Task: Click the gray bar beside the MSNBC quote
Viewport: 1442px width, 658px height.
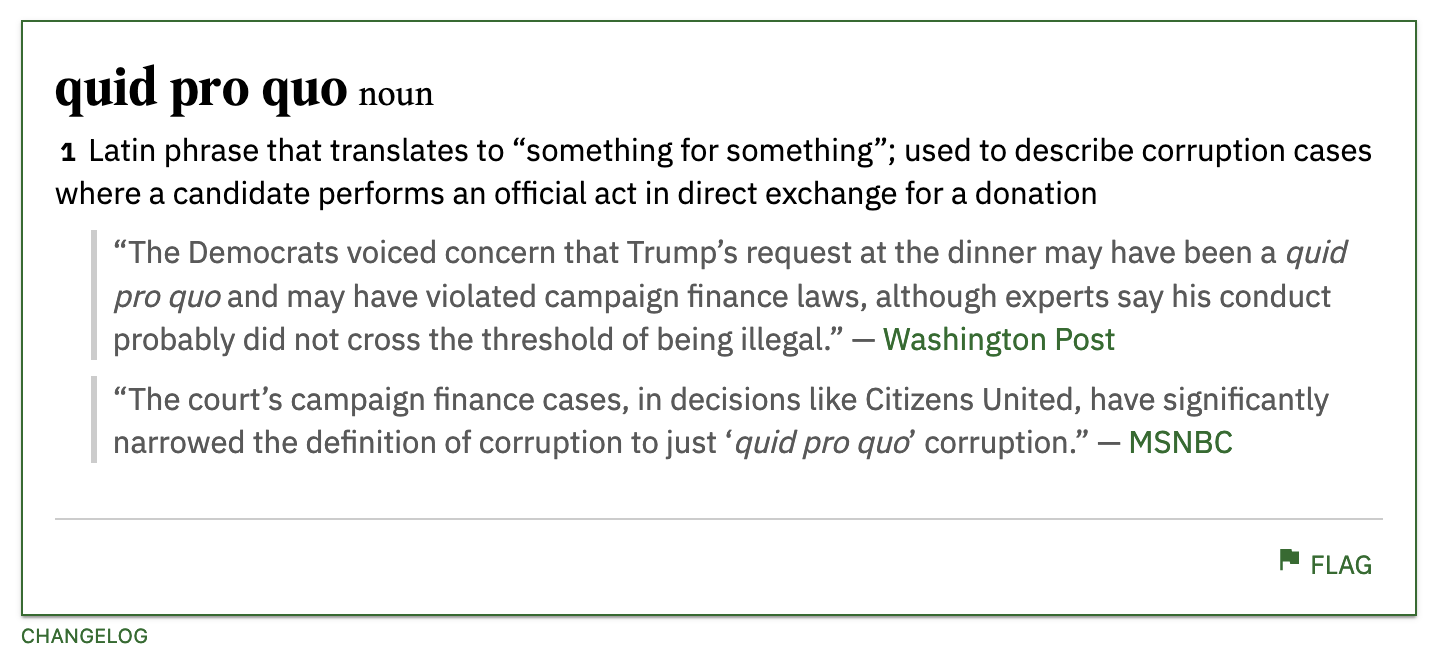Action: (94, 419)
